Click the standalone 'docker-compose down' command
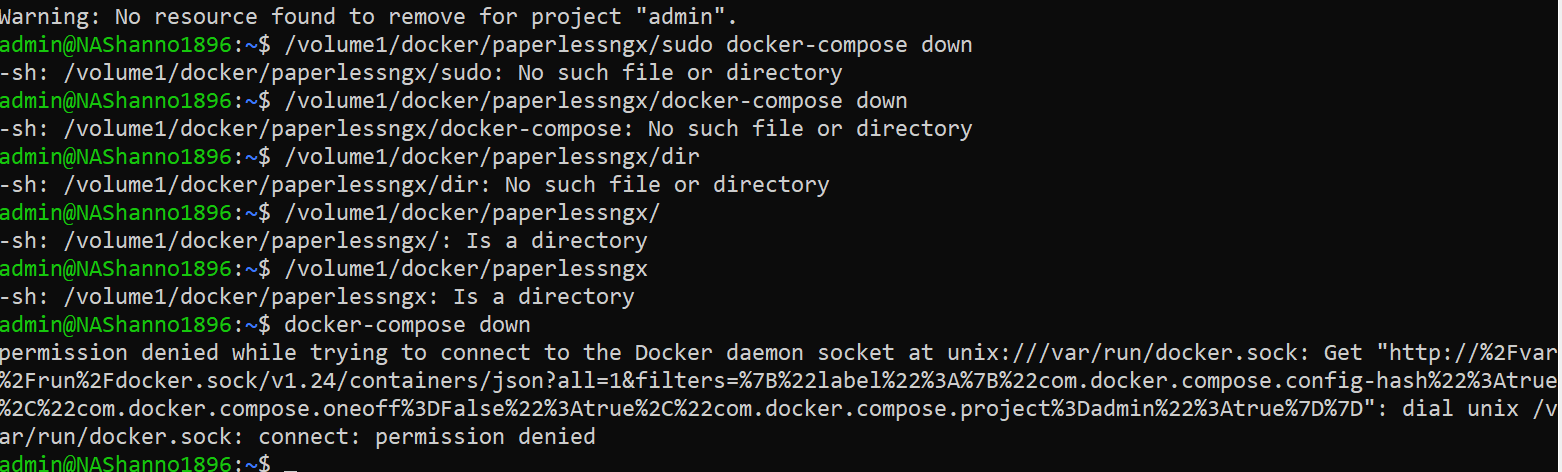This screenshot has height=472, width=1562. (x=407, y=325)
